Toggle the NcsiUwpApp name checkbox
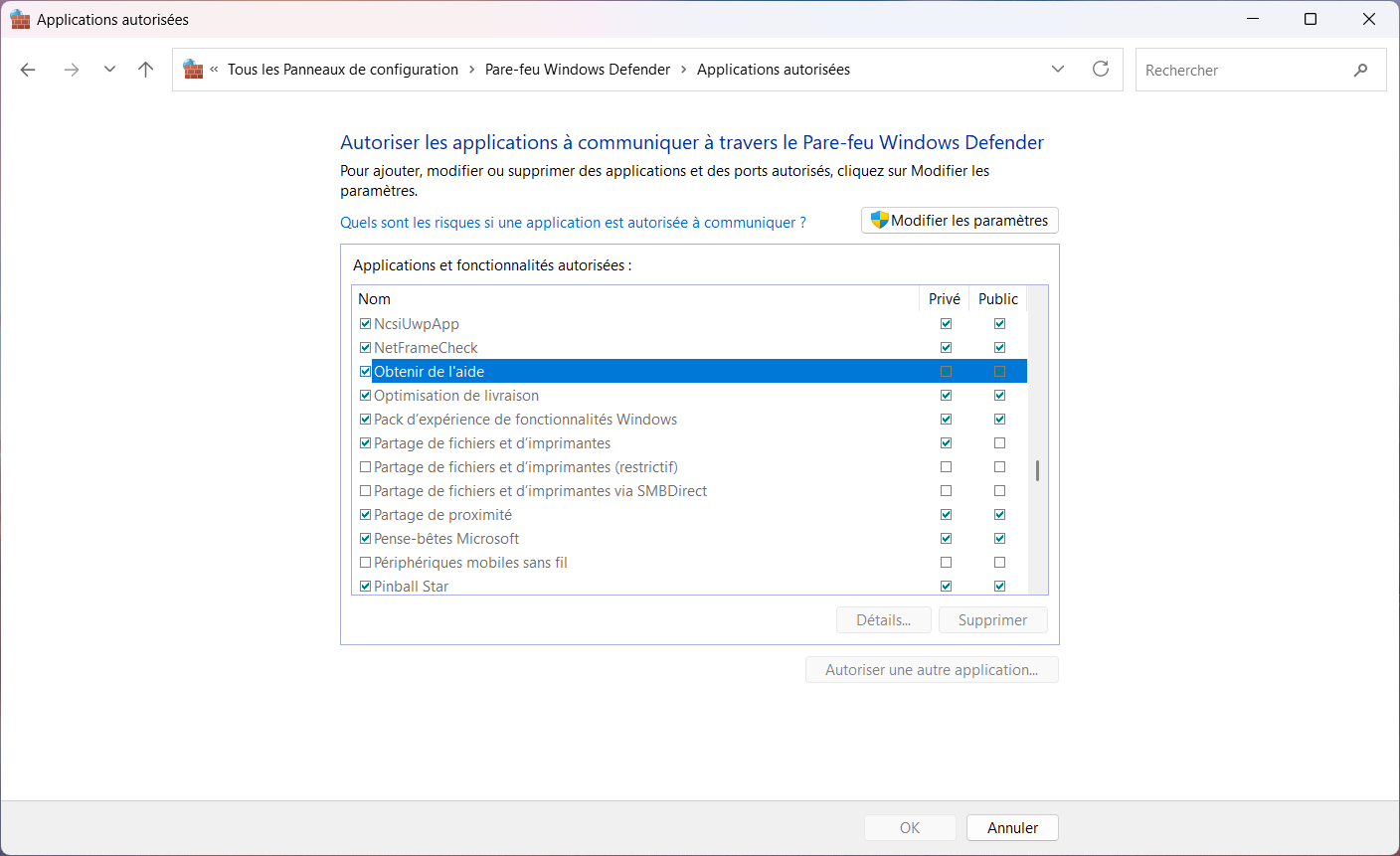This screenshot has height=856, width=1400. pos(365,324)
